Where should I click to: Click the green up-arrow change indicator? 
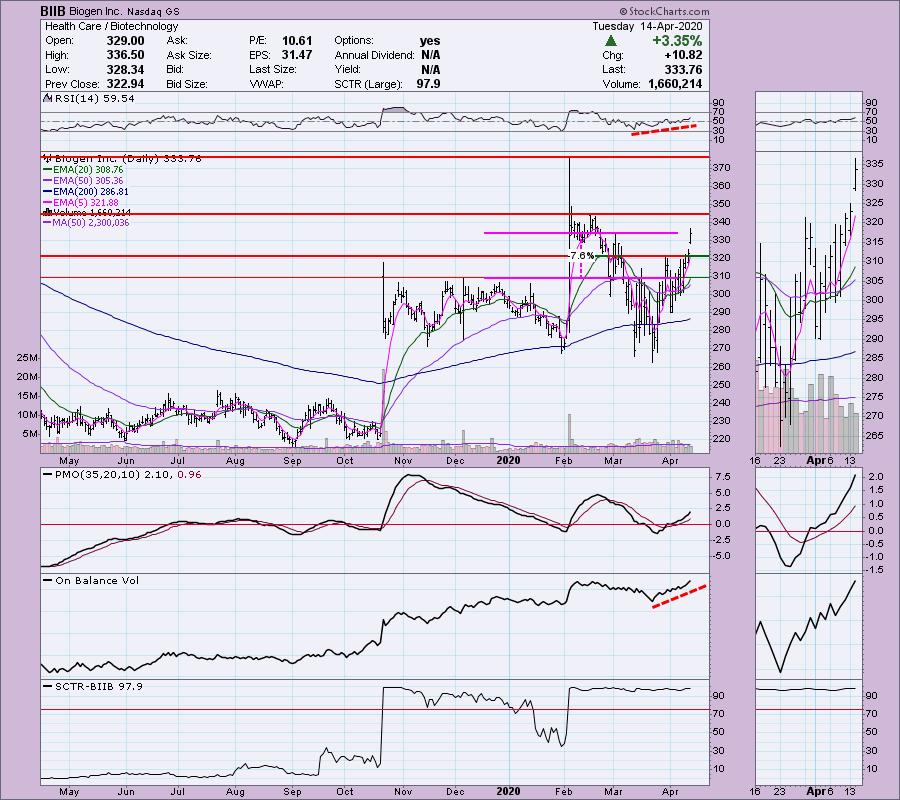click(x=611, y=41)
